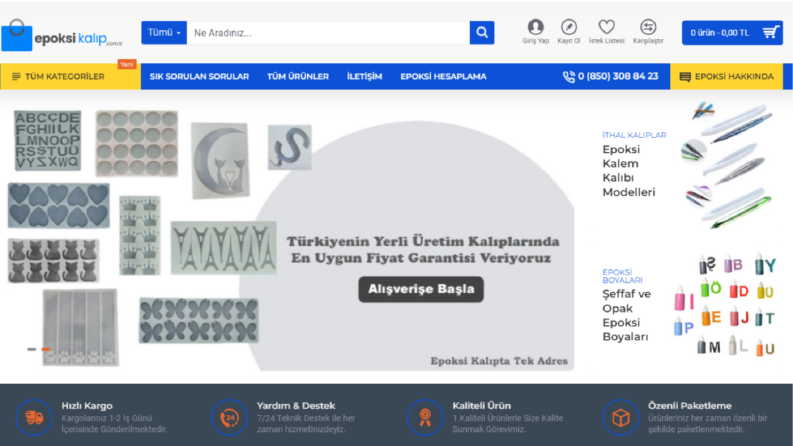
Task: Click the Hızlı Kargo truck icon
Action: point(34,417)
